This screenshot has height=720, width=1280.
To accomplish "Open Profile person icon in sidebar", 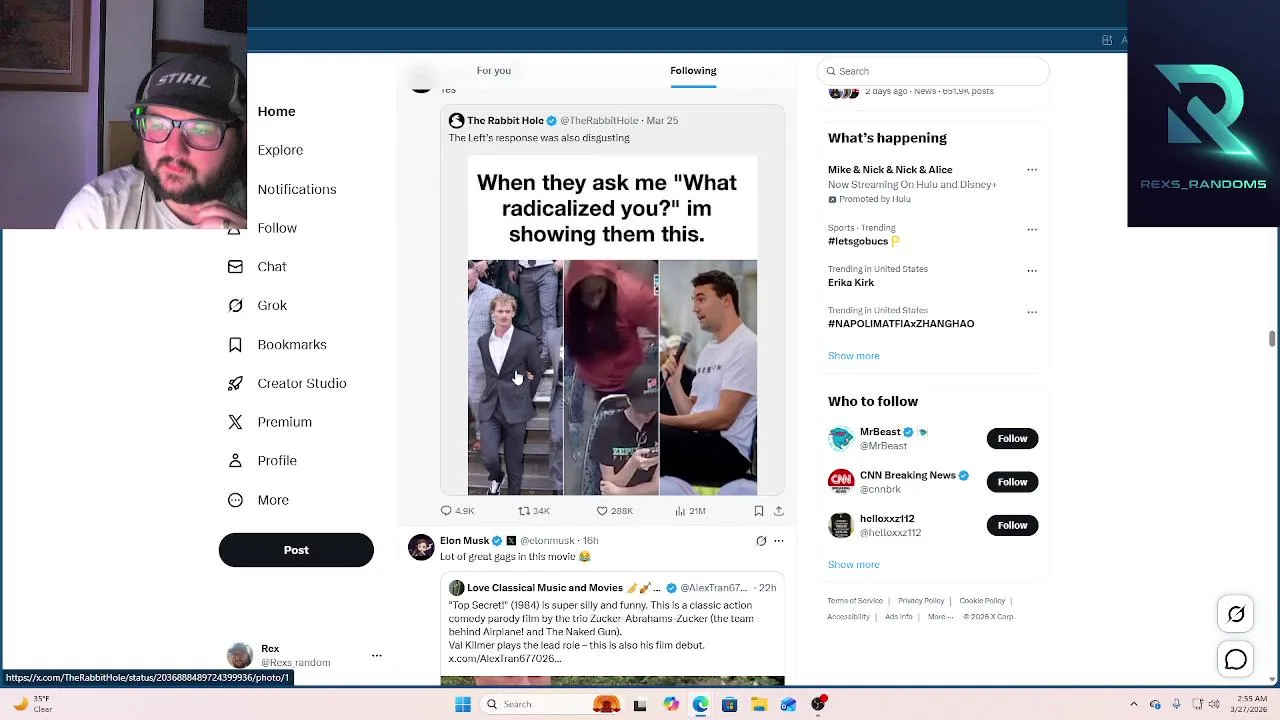I will coord(235,461).
